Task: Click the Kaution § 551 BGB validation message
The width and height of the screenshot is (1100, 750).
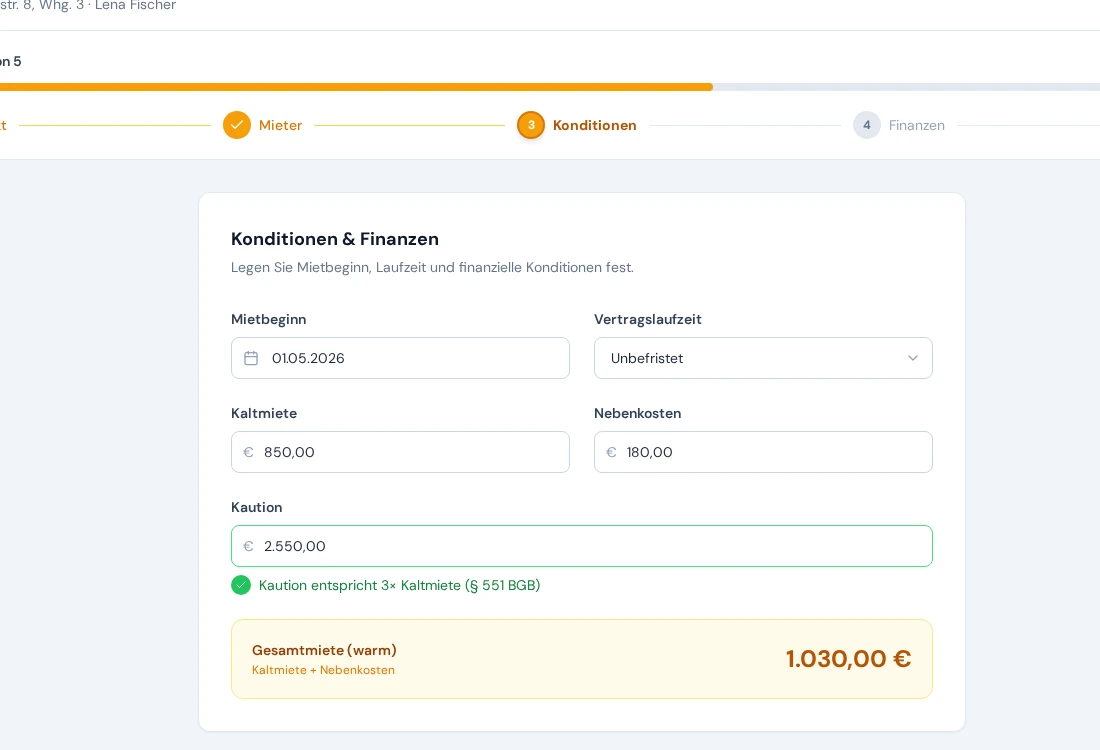Action: pos(399,585)
